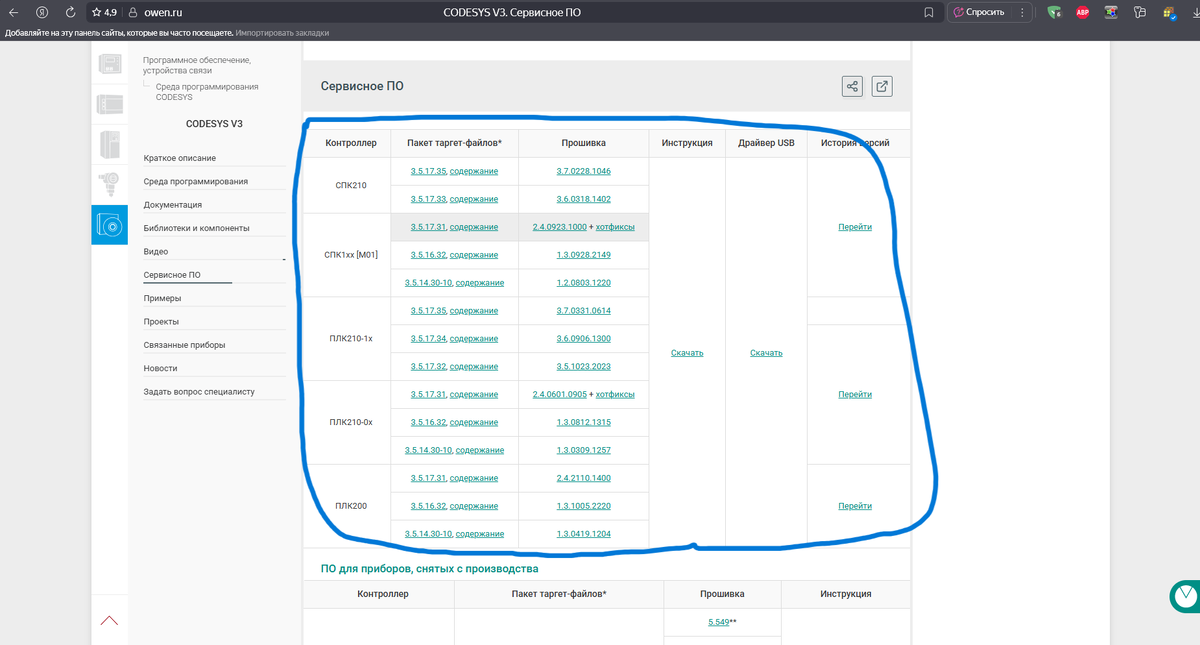This screenshot has width=1200, height=645.
Task: Download firmware 1.2.0803.1220
Action: (x=584, y=283)
